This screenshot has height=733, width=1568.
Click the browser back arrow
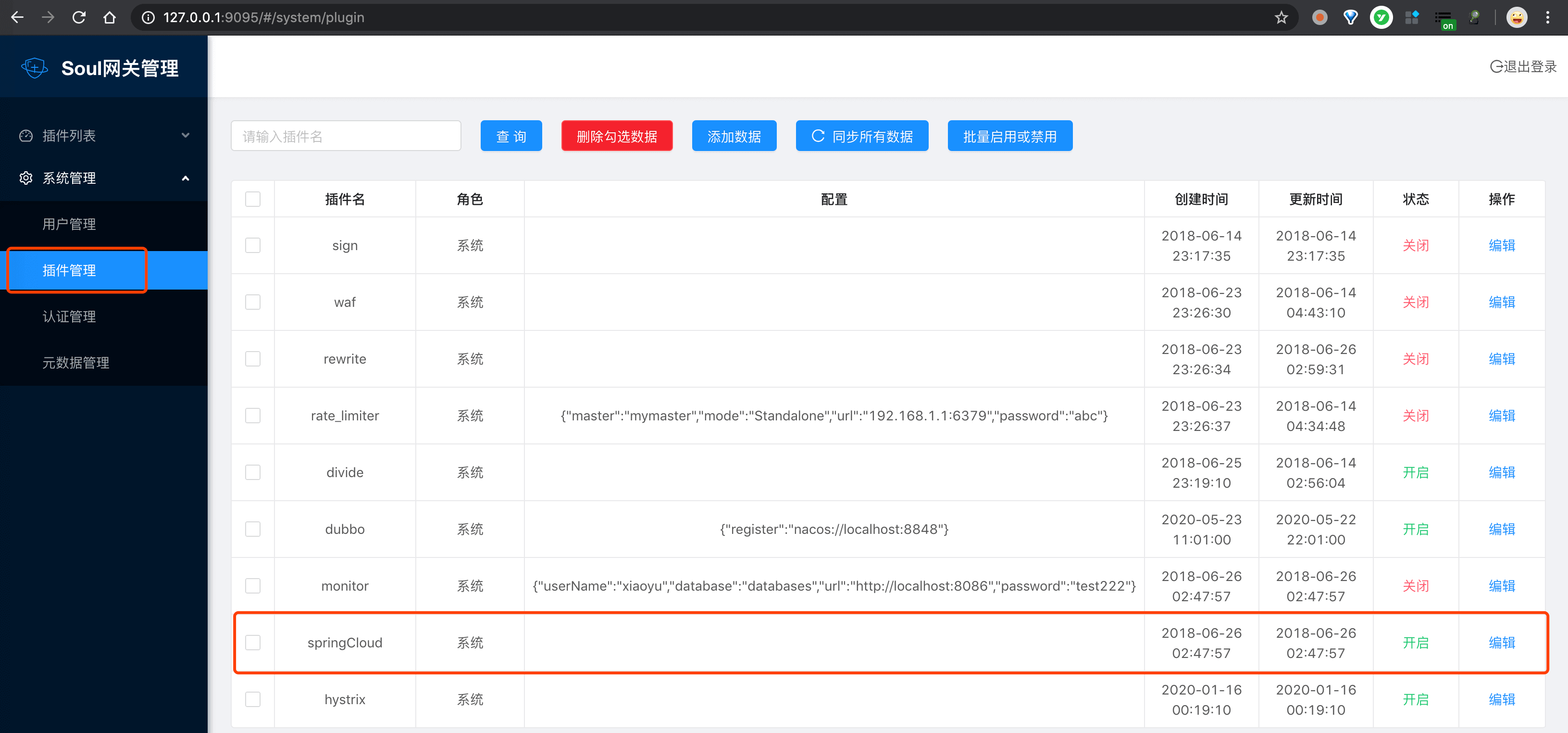[x=17, y=17]
